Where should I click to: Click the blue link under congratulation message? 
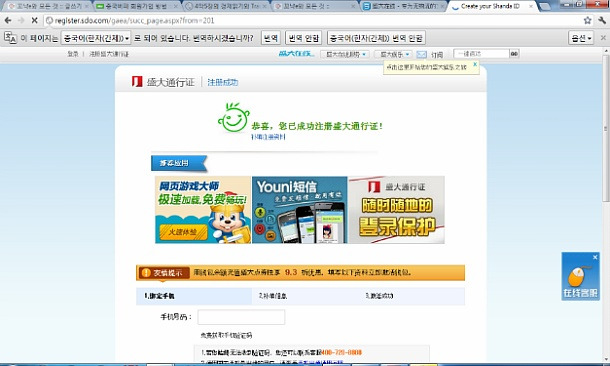tap(268, 137)
